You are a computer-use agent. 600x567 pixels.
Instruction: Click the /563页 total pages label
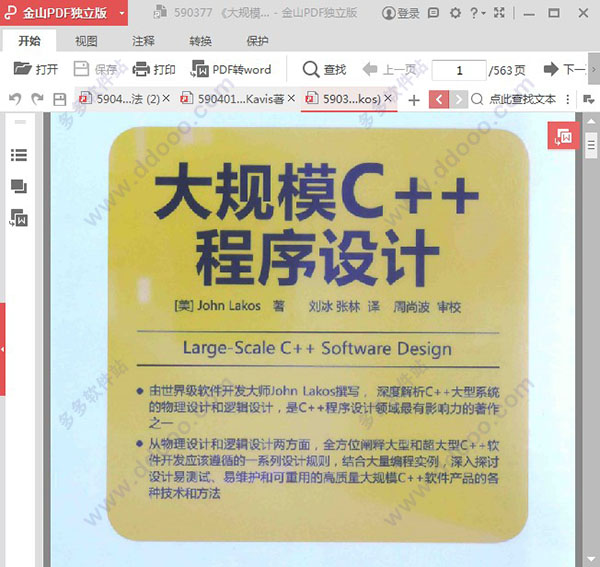click(x=507, y=70)
